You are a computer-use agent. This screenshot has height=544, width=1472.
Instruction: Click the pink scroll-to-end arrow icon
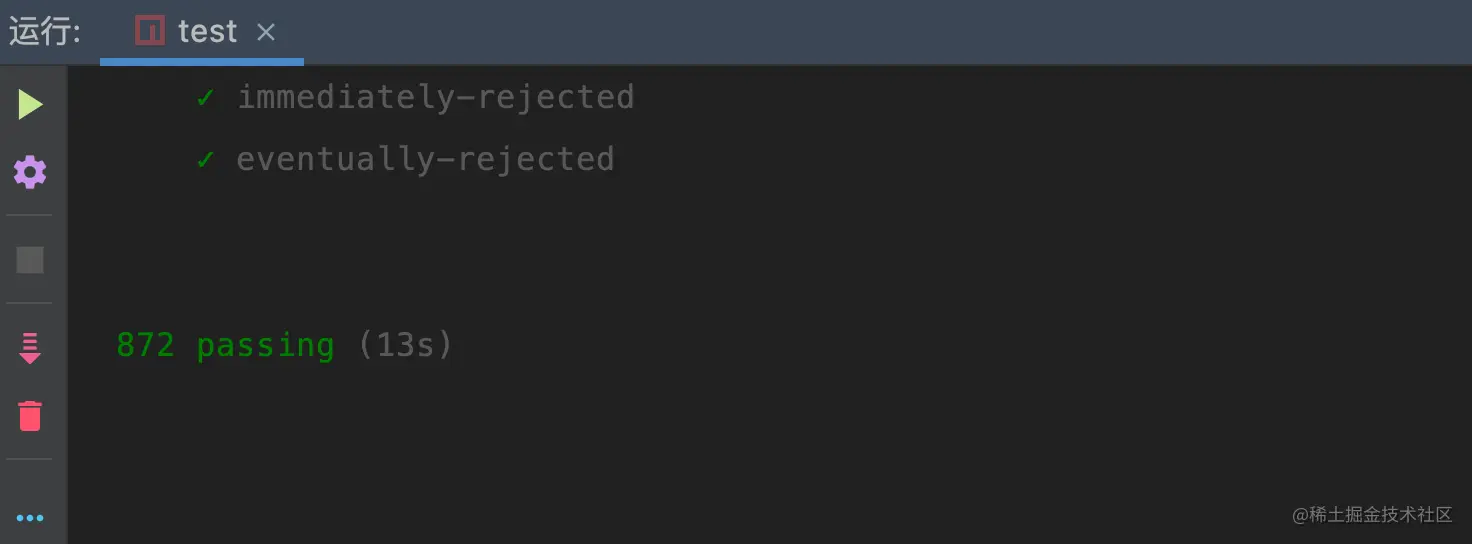click(30, 348)
